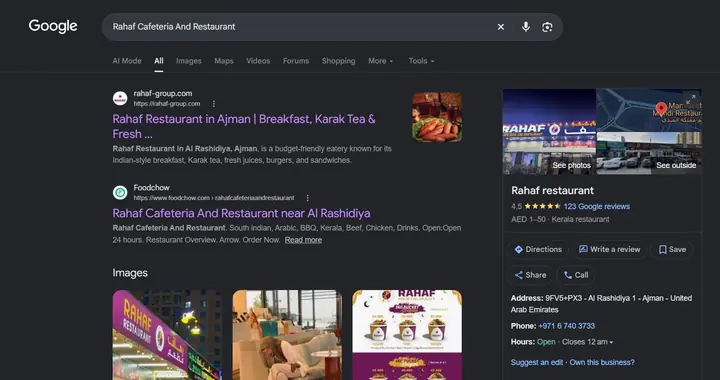Switch to AI Mode tab
The width and height of the screenshot is (720, 380).
click(x=127, y=61)
